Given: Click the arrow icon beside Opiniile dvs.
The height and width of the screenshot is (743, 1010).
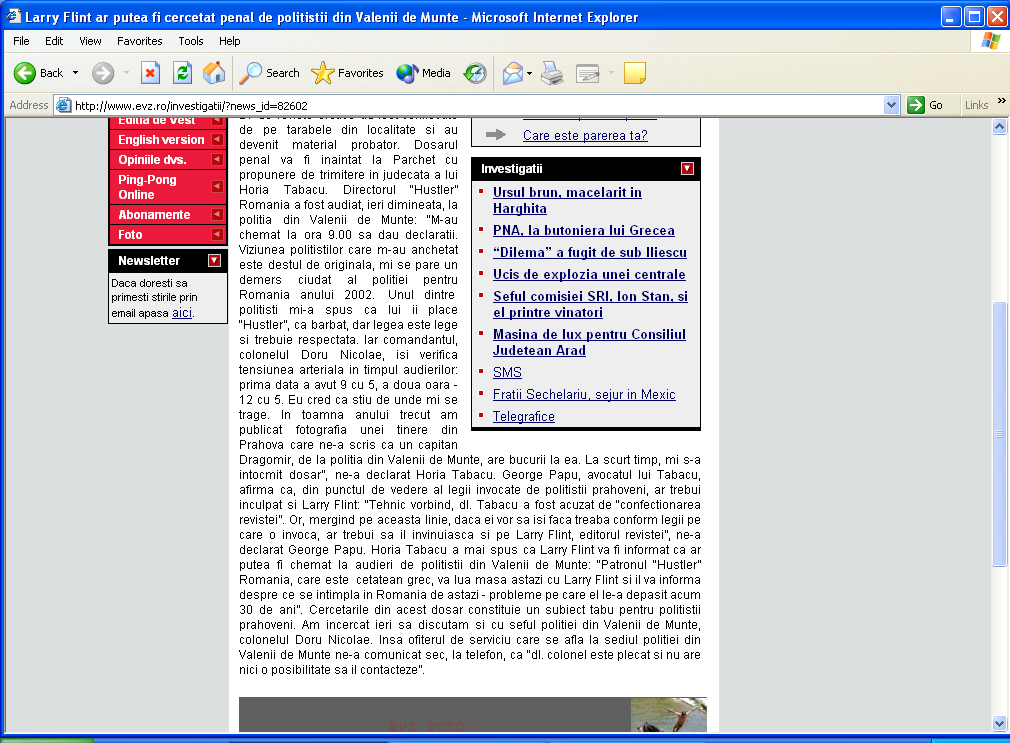Looking at the screenshot, I should point(217,159).
